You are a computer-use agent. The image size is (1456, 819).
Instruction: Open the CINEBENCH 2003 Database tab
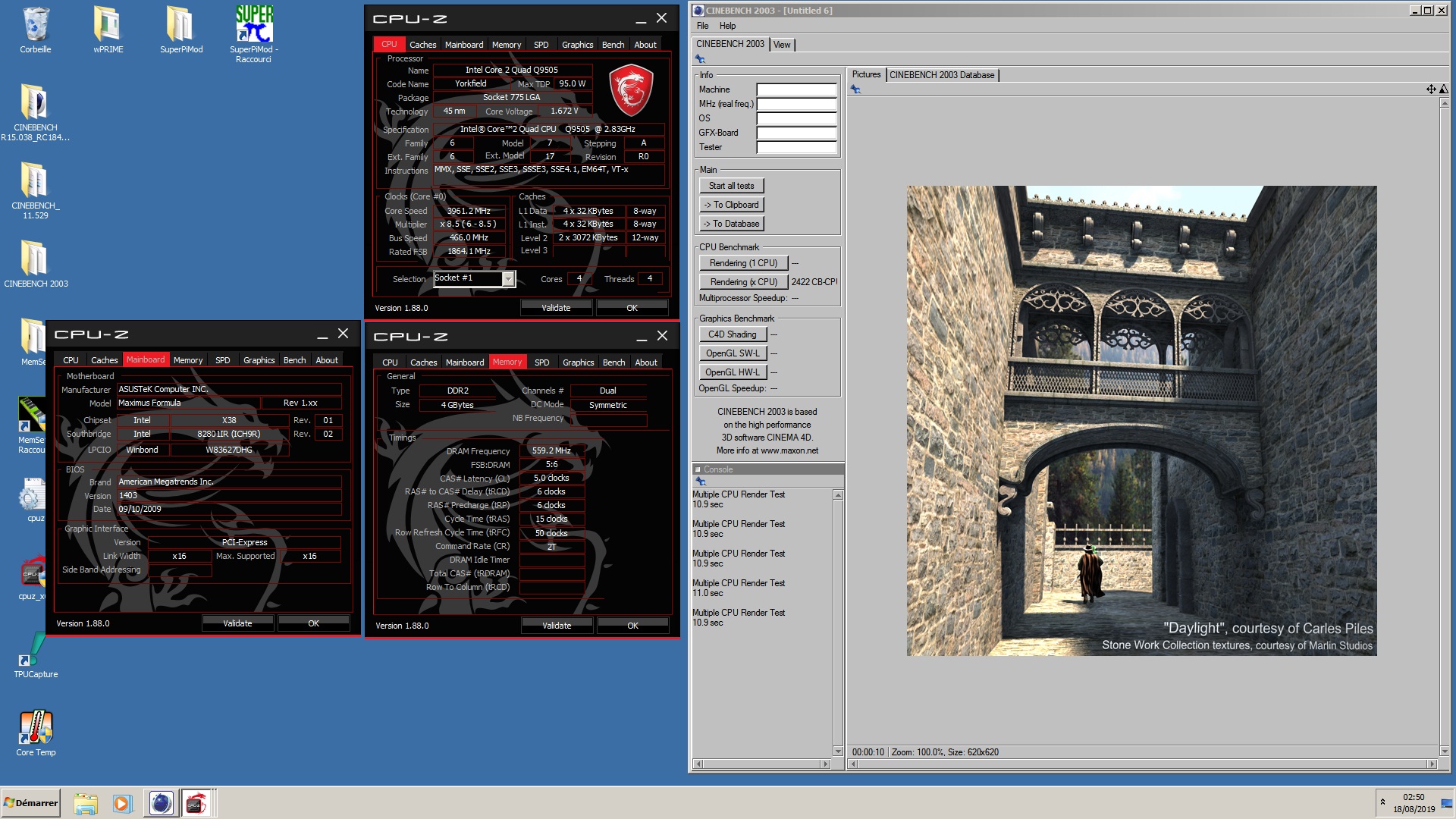(x=942, y=75)
